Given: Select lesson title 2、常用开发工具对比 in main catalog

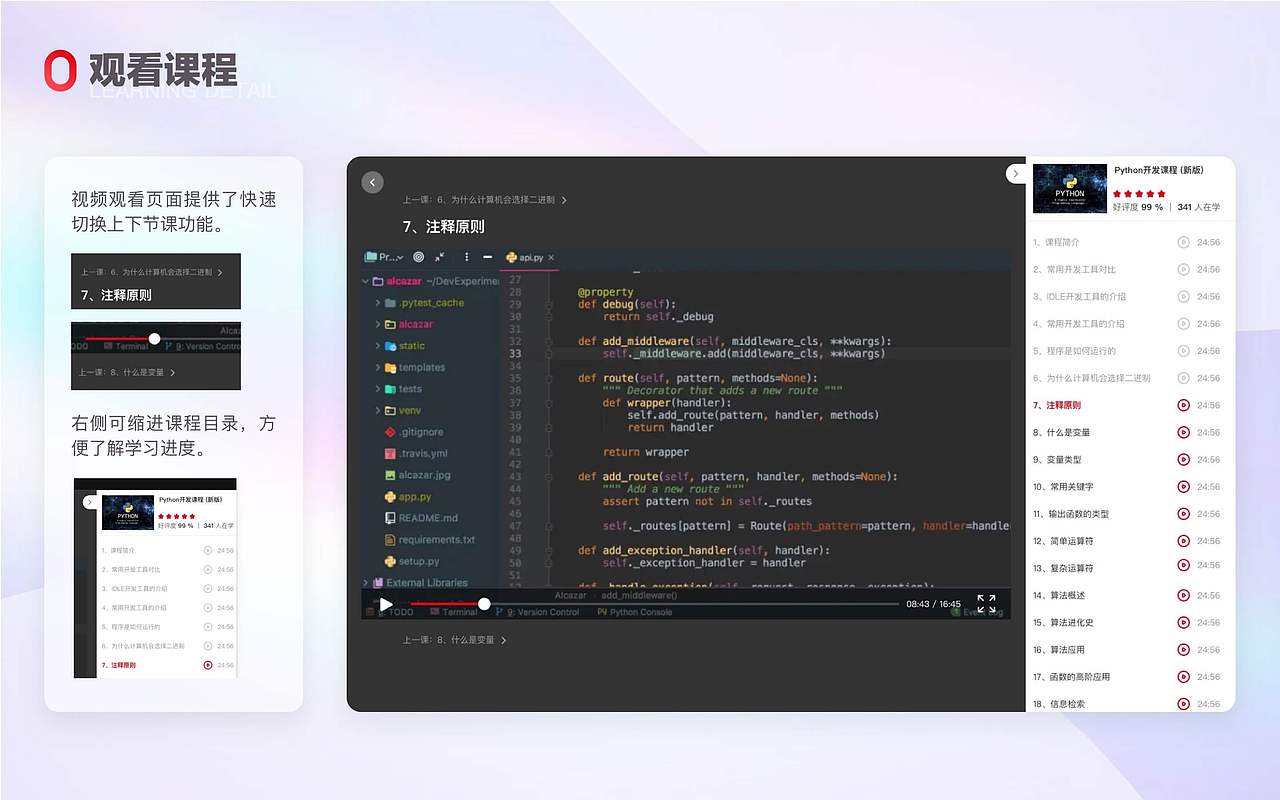Looking at the screenshot, I should pos(1074,269).
